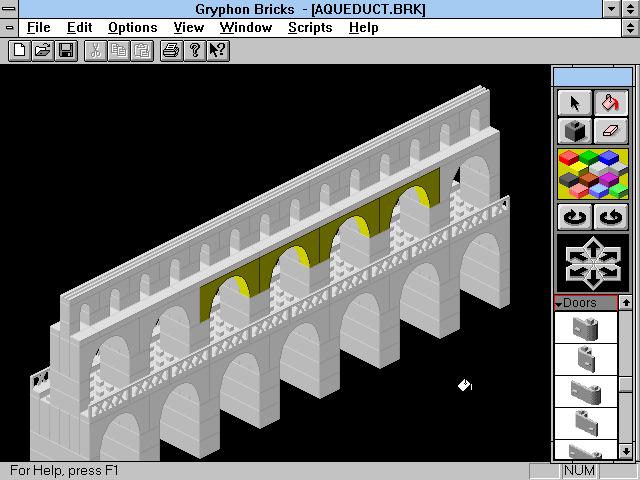Pick the purple brick color
Image resolution: width=640 pixels, height=480 pixels.
coord(609,179)
